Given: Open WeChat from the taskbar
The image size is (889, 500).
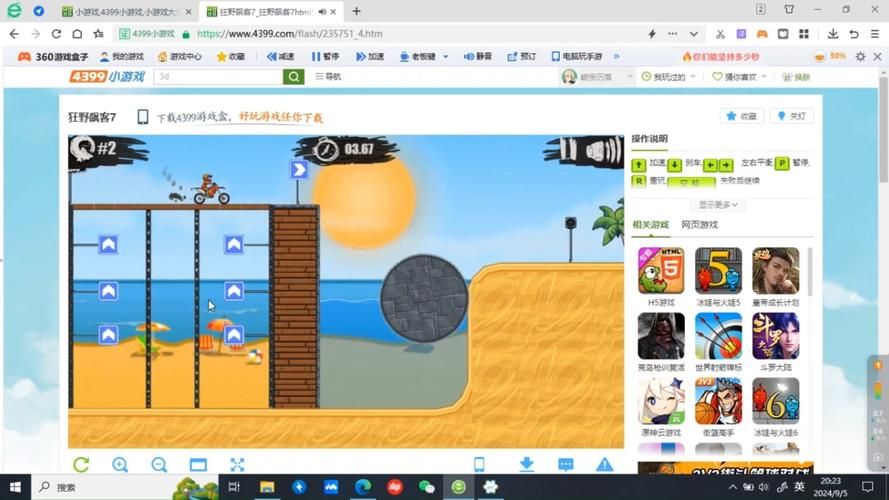Looking at the screenshot, I should [426, 487].
